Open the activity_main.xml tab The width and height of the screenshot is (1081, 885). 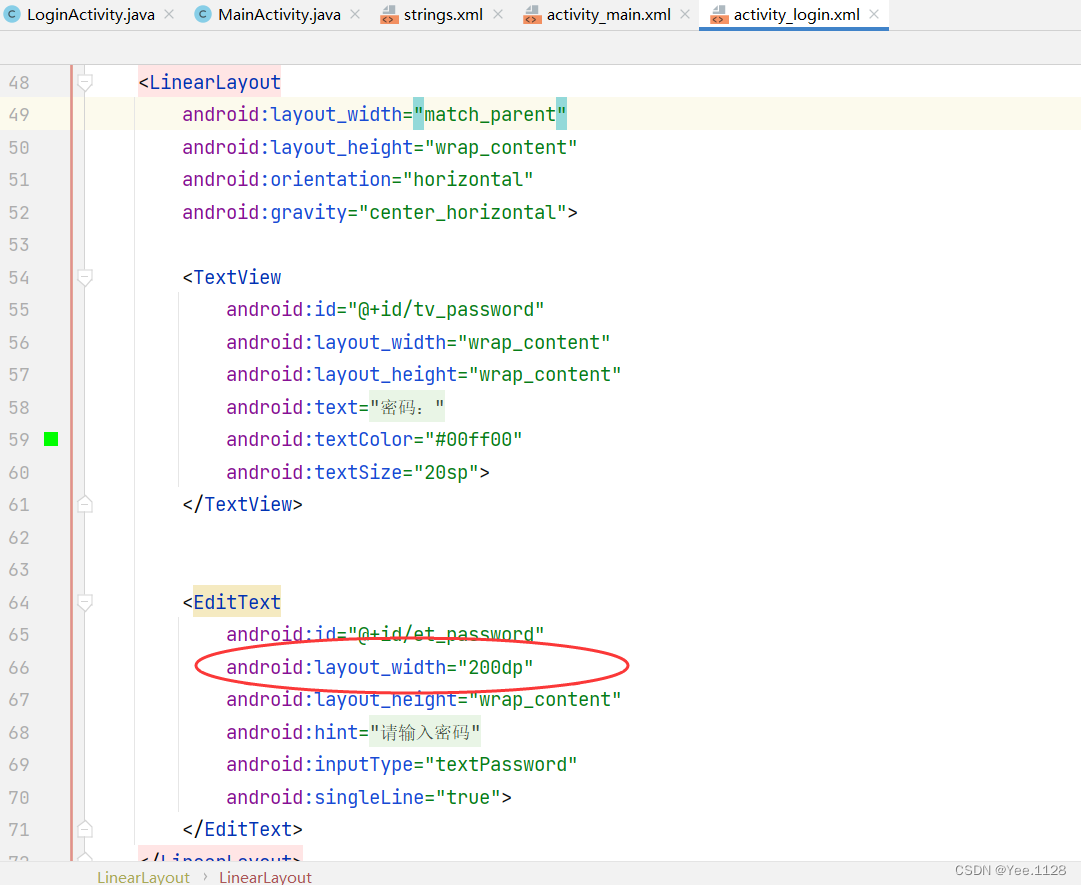pyautogui.click(x=608, y=14)
